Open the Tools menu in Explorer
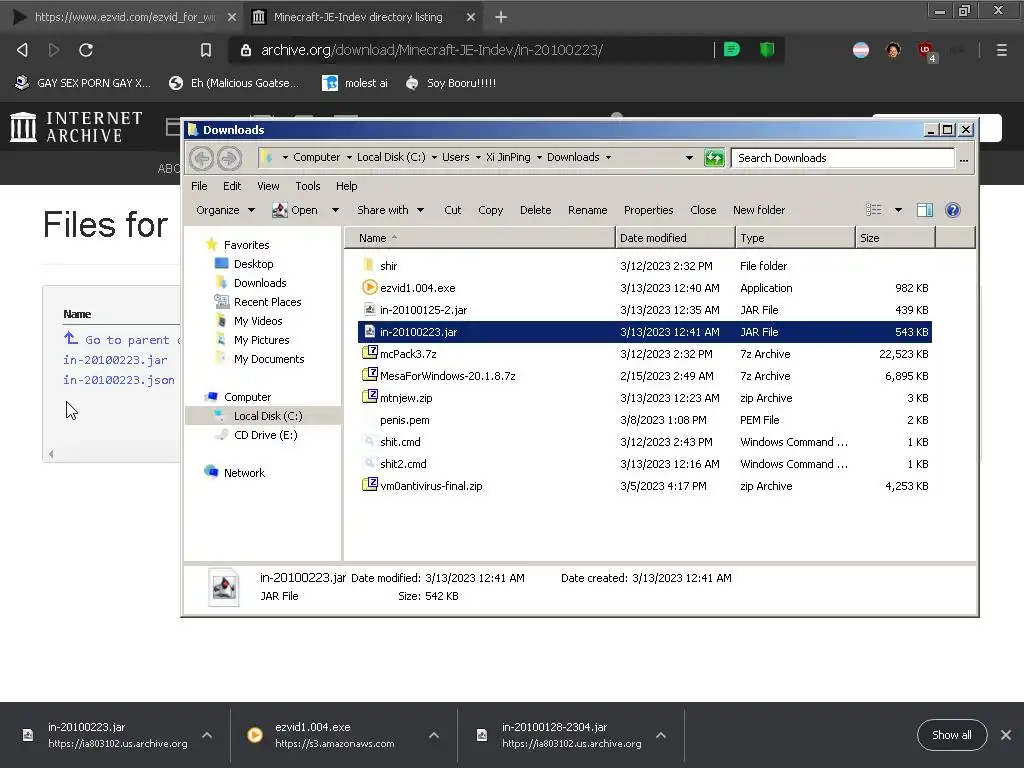This screenshot has width=1024, height=768. coord(308,186)
